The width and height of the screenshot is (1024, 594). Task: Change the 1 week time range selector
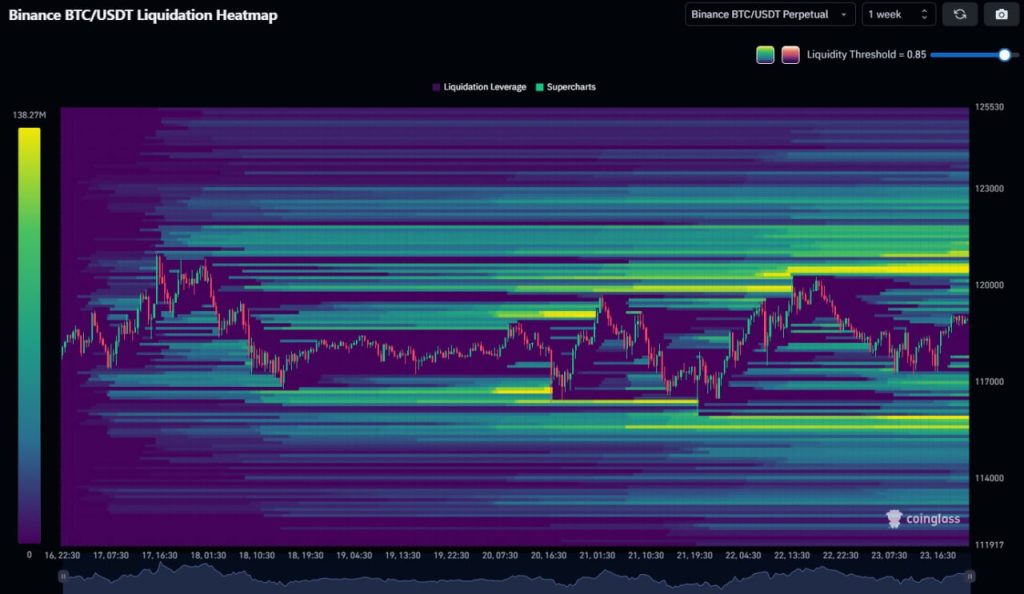click(899, 14)
